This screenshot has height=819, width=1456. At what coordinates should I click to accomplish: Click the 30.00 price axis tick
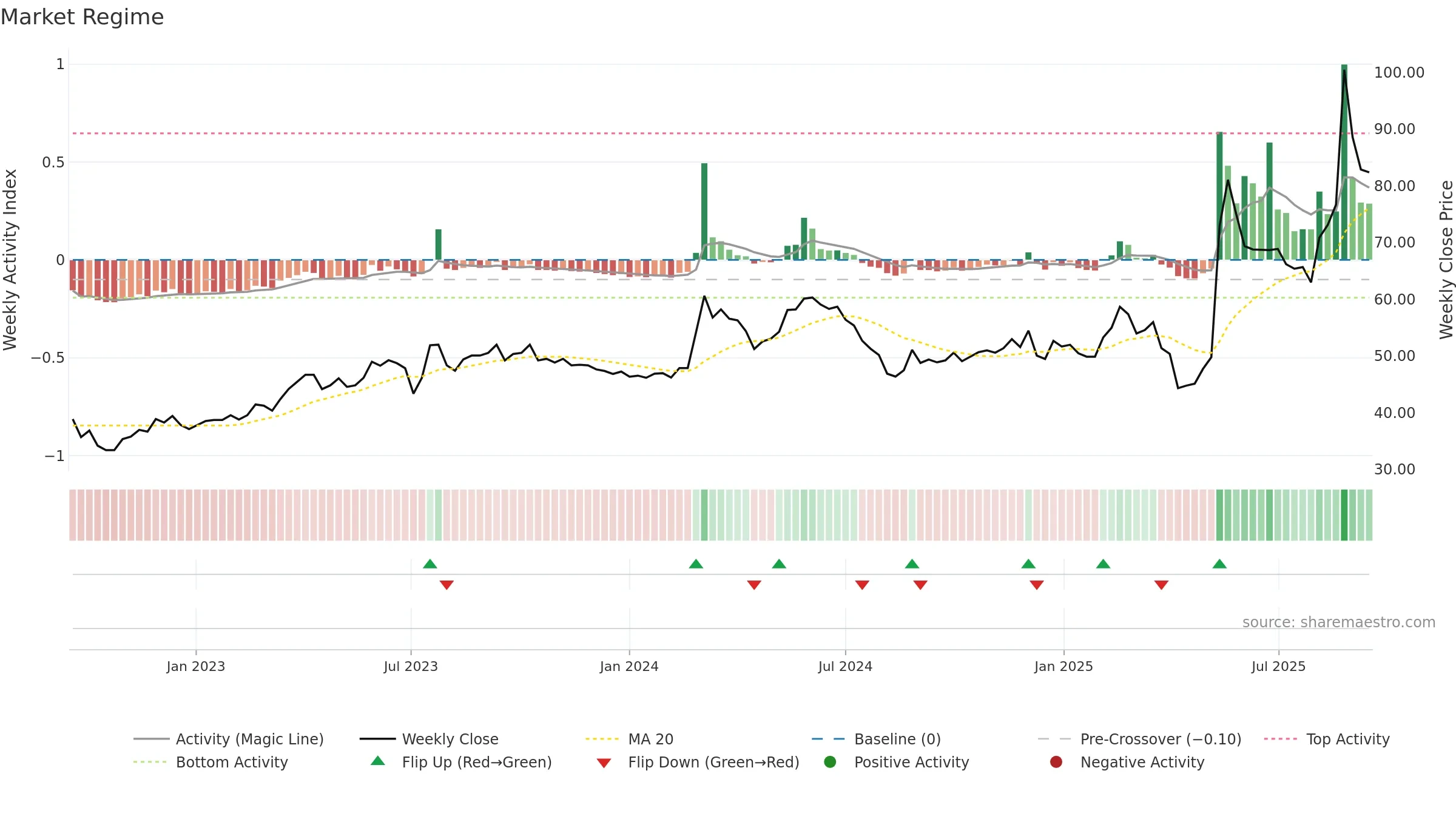[x=1395, y=469]
